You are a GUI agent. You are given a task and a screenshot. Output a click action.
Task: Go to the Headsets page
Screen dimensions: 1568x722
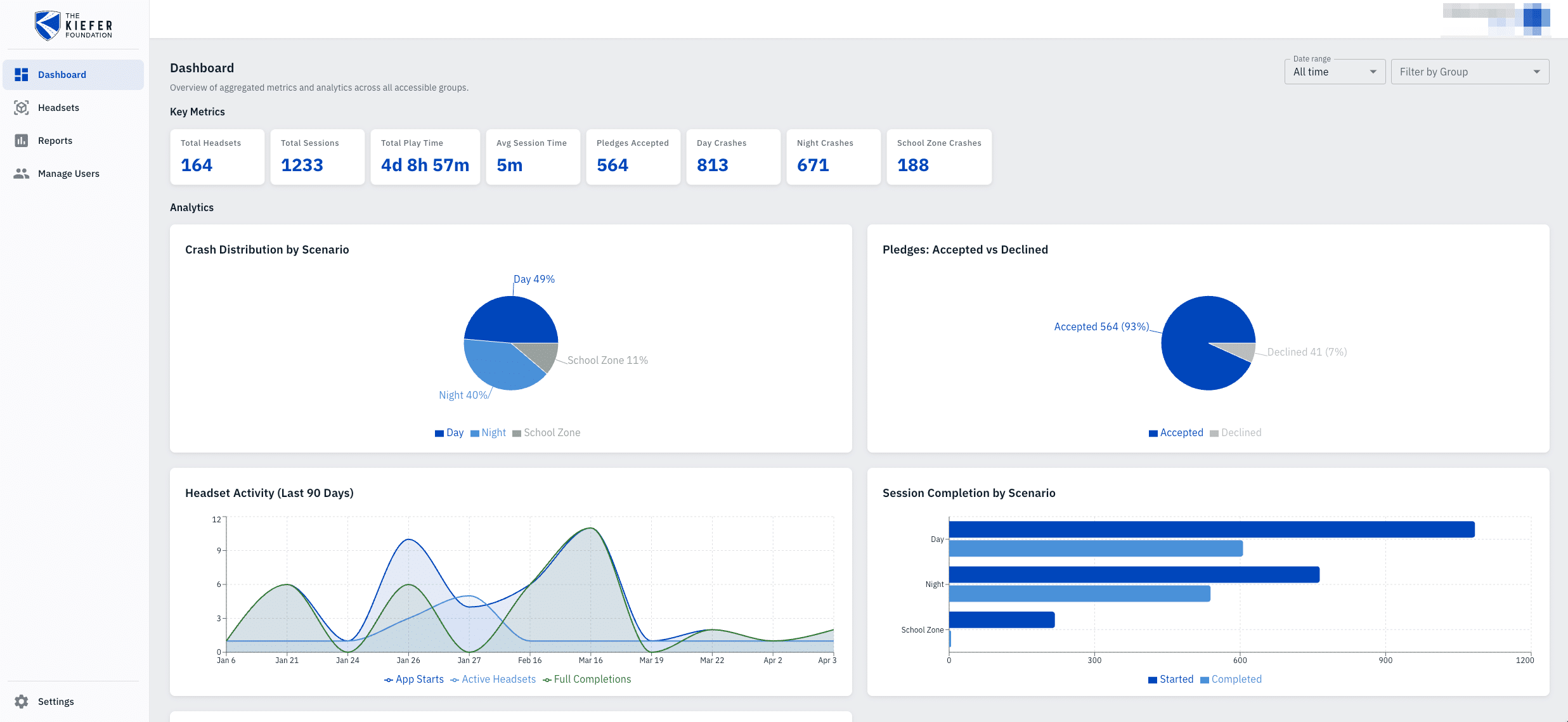pos(58,108)
